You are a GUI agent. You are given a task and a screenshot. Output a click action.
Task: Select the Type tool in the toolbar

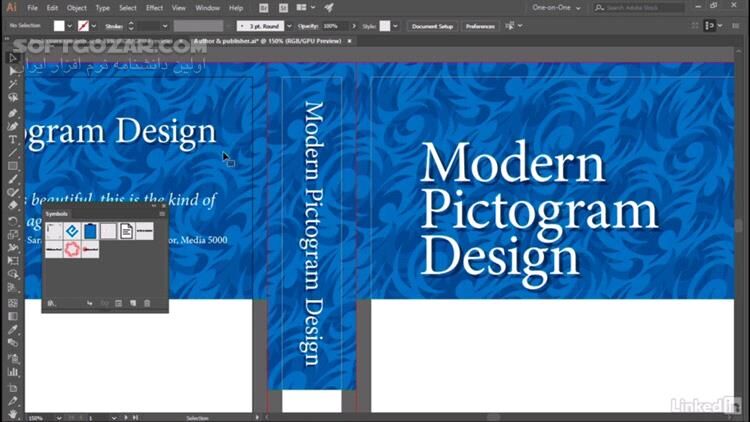coord(13,140)
